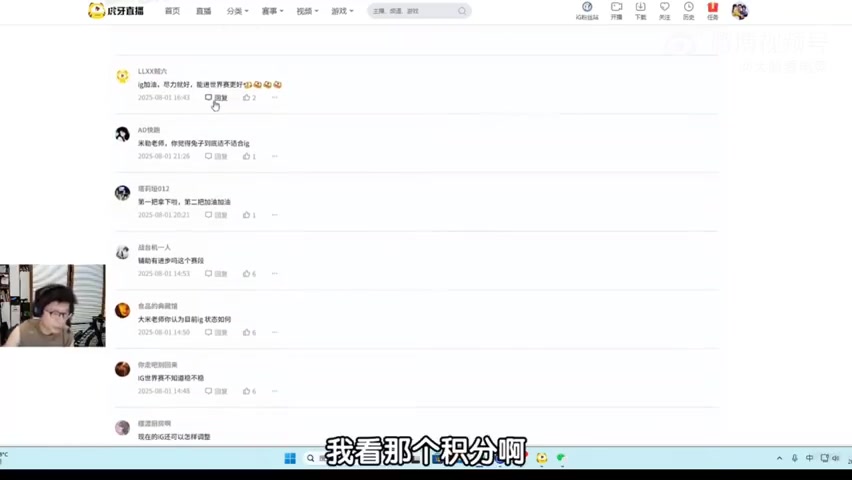This screenshot has height=480, width=852.
Task: Expand the 赛事 dropdown menu
Action: pyautogui.click(x=272, y=11)
